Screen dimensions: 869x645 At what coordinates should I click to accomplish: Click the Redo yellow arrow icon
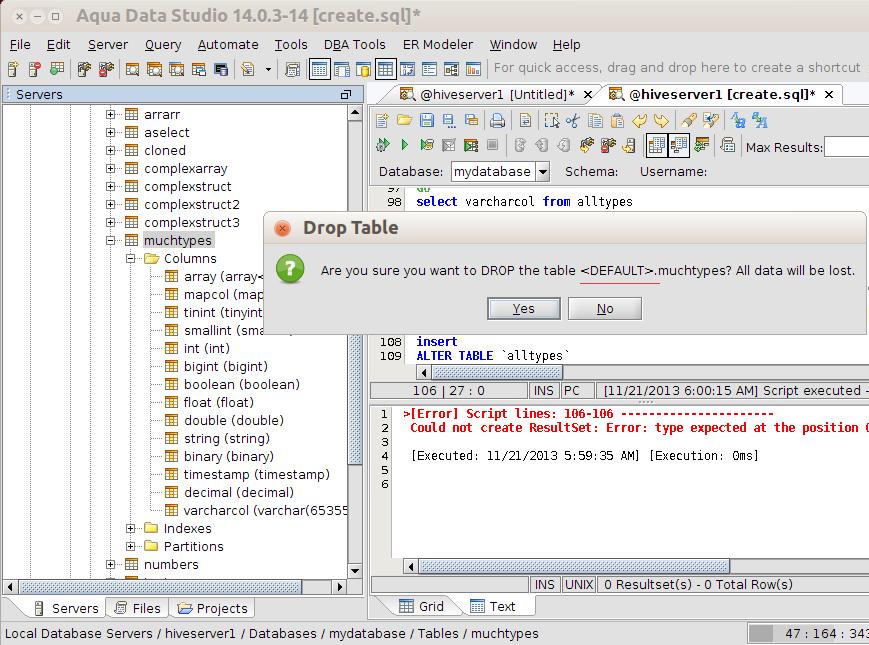click(661, 120)
